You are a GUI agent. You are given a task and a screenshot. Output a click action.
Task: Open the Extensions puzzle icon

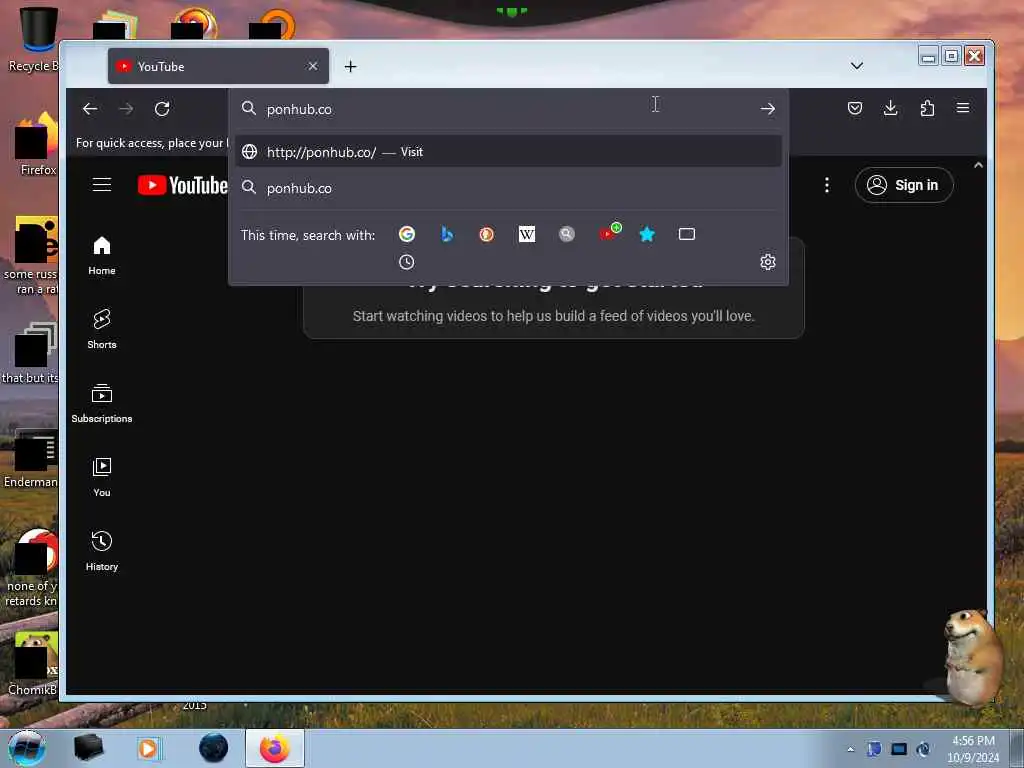[927, 108]
